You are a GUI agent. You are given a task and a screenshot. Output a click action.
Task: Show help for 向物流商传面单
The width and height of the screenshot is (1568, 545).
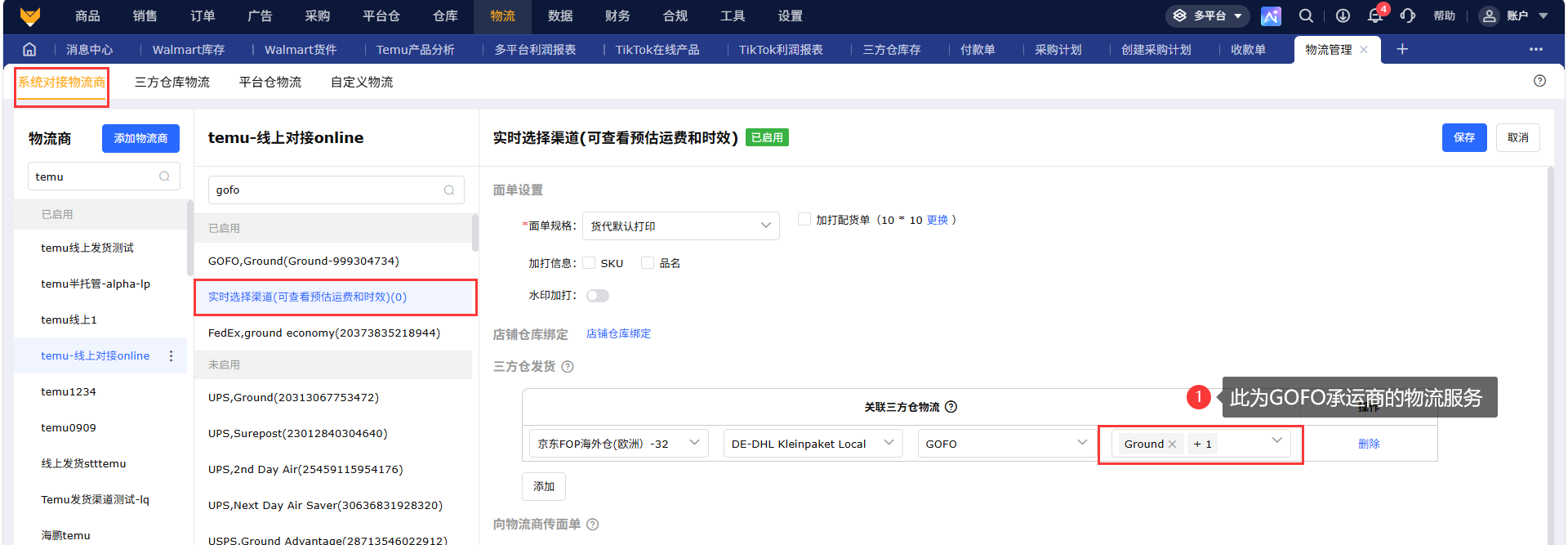point(593,525)
